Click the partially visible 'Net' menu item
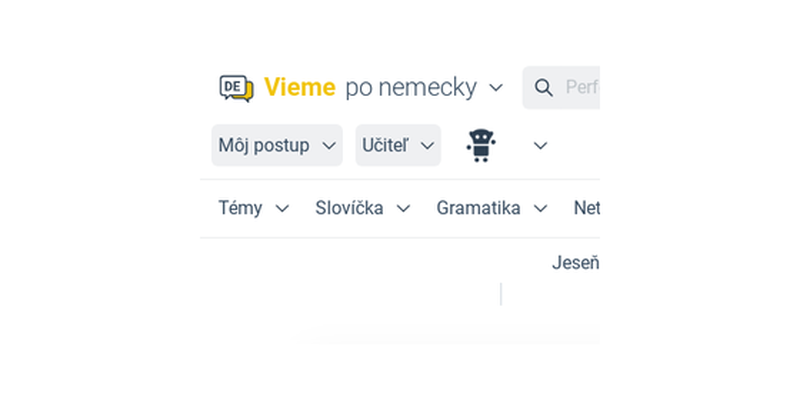This screenshot has height=400, width=800. click(587, 208)
